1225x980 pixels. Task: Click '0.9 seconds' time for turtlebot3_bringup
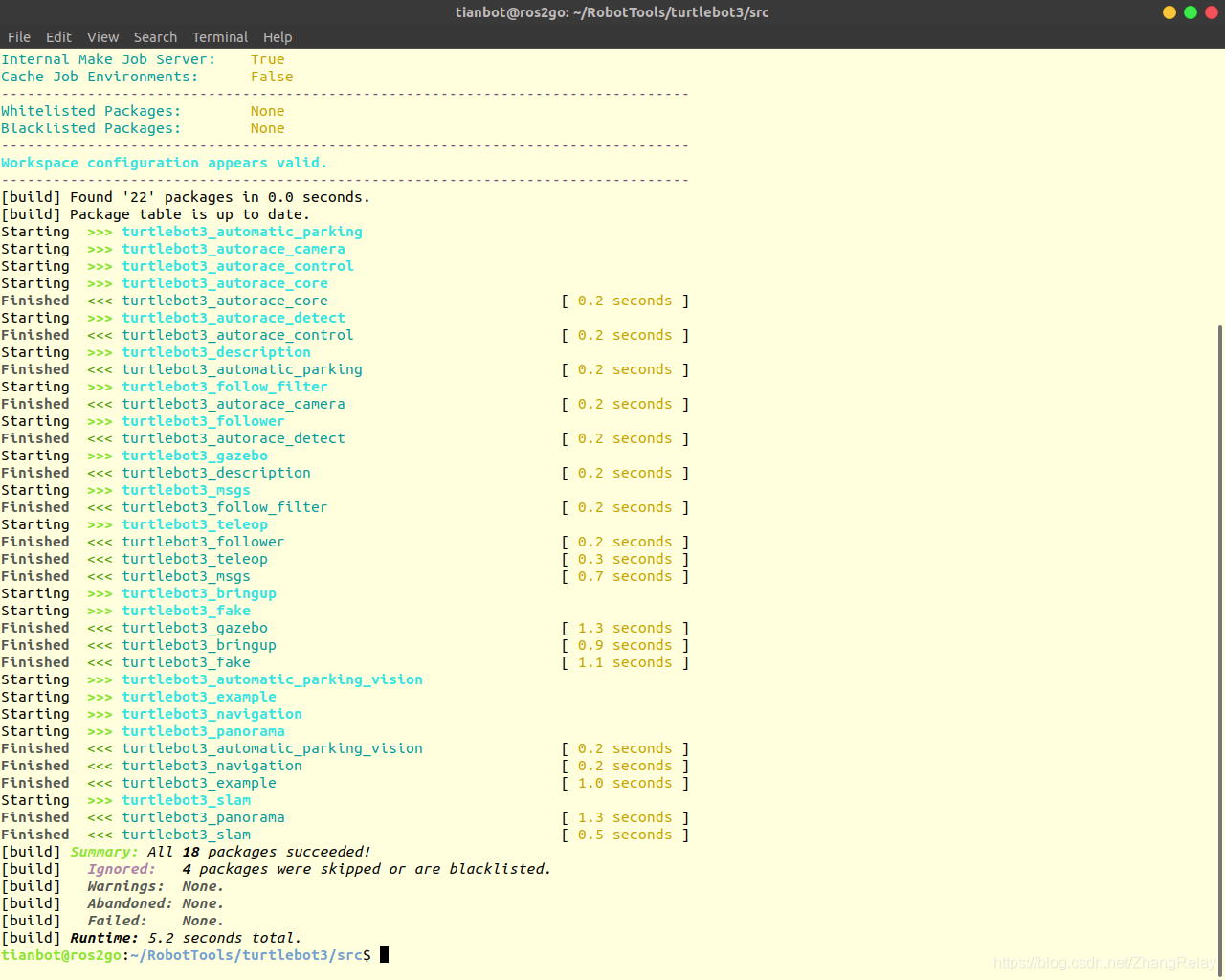pos(625,645)
